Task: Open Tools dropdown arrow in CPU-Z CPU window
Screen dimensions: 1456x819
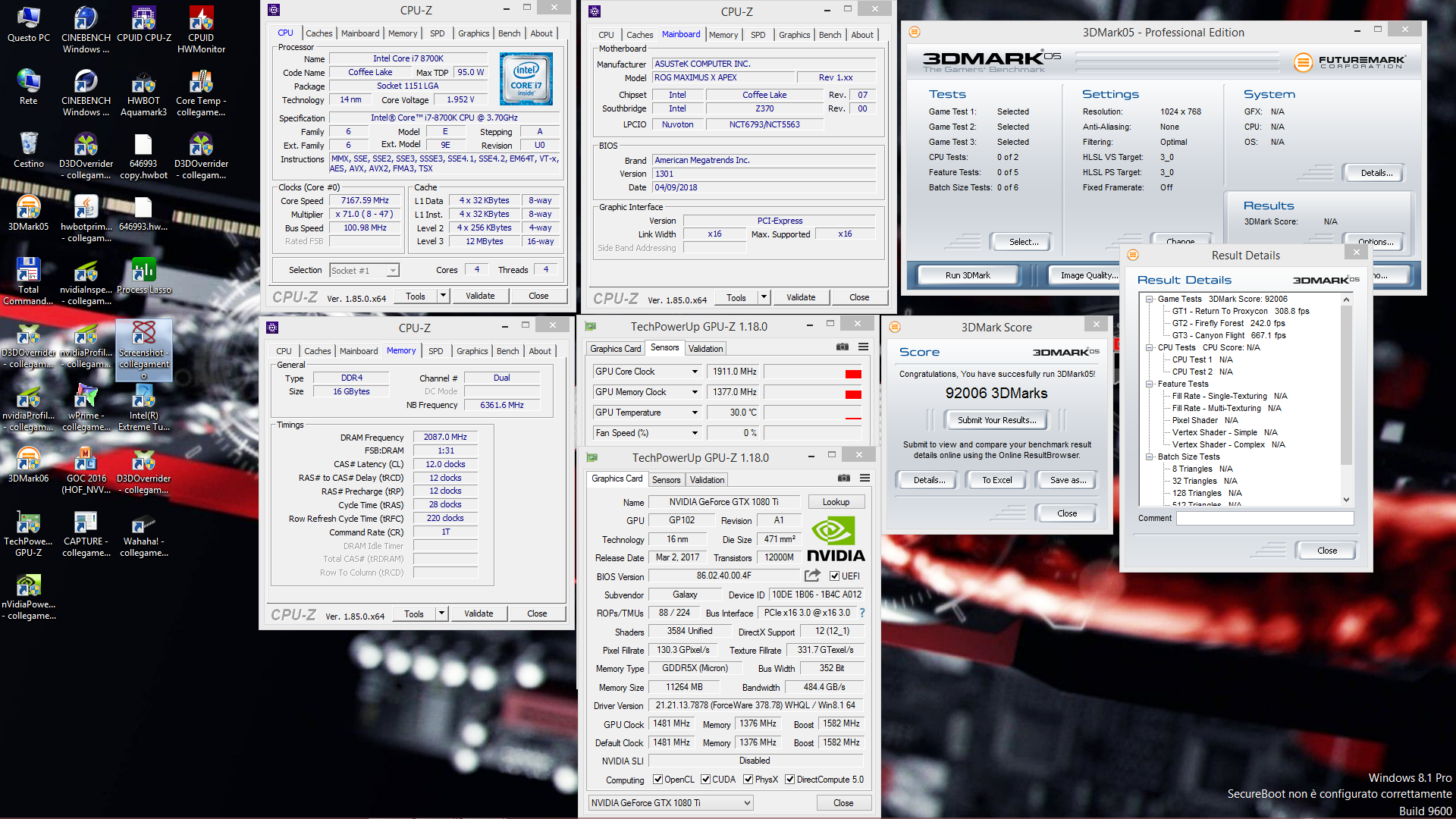Action: pyautogui.click(x=443, y=296)
